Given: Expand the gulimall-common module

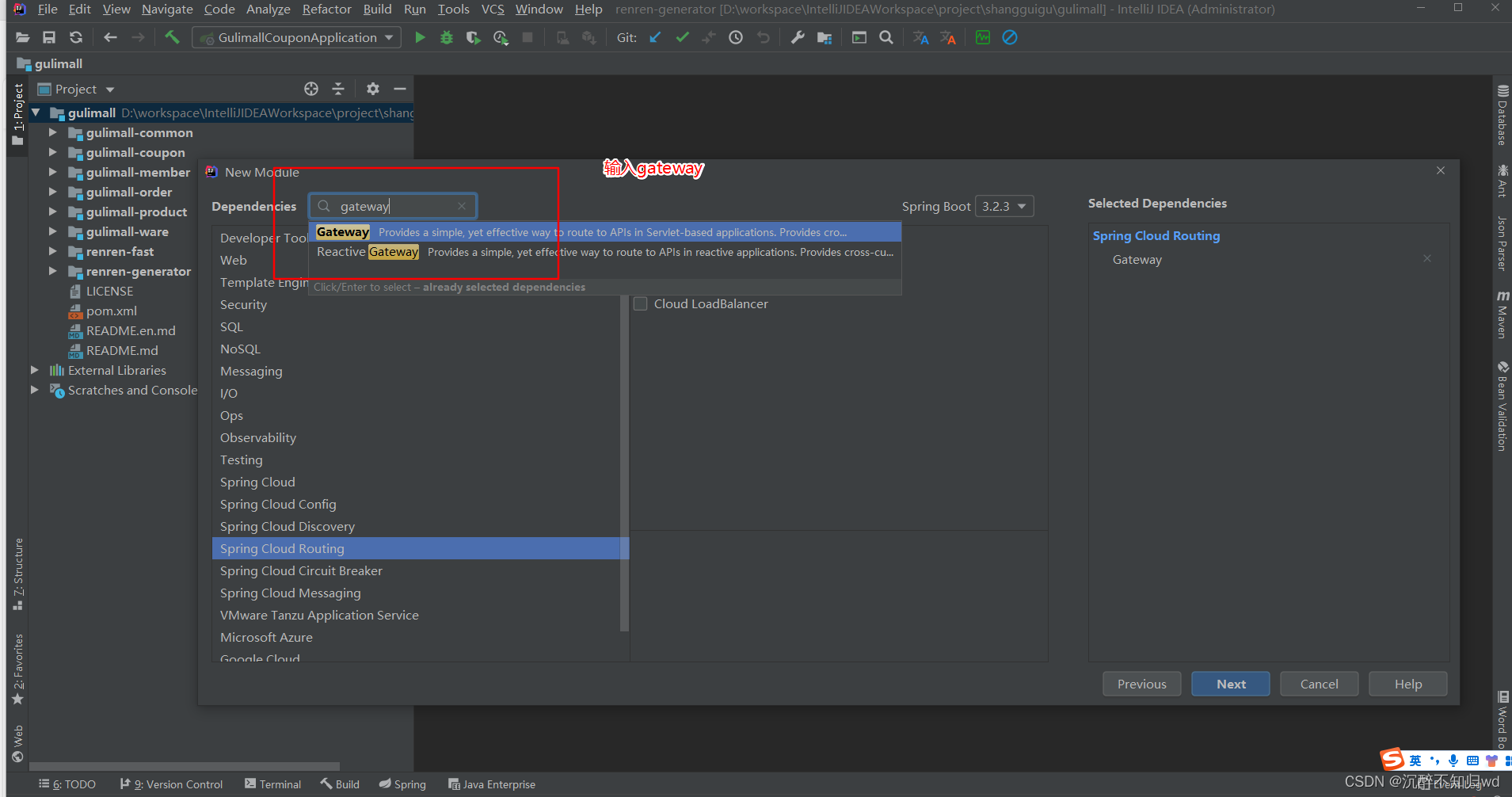Looking at the screenshot, I should 53,132.
